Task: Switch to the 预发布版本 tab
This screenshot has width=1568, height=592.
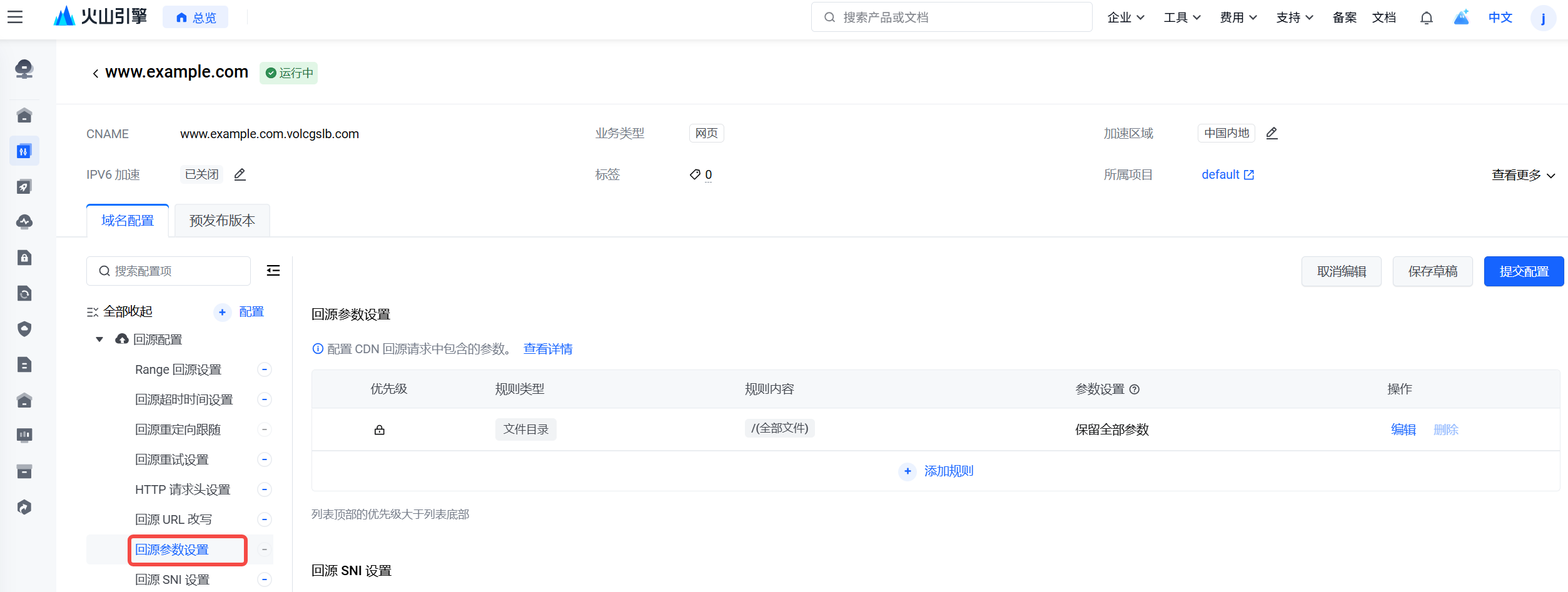Action: point(222,221)
